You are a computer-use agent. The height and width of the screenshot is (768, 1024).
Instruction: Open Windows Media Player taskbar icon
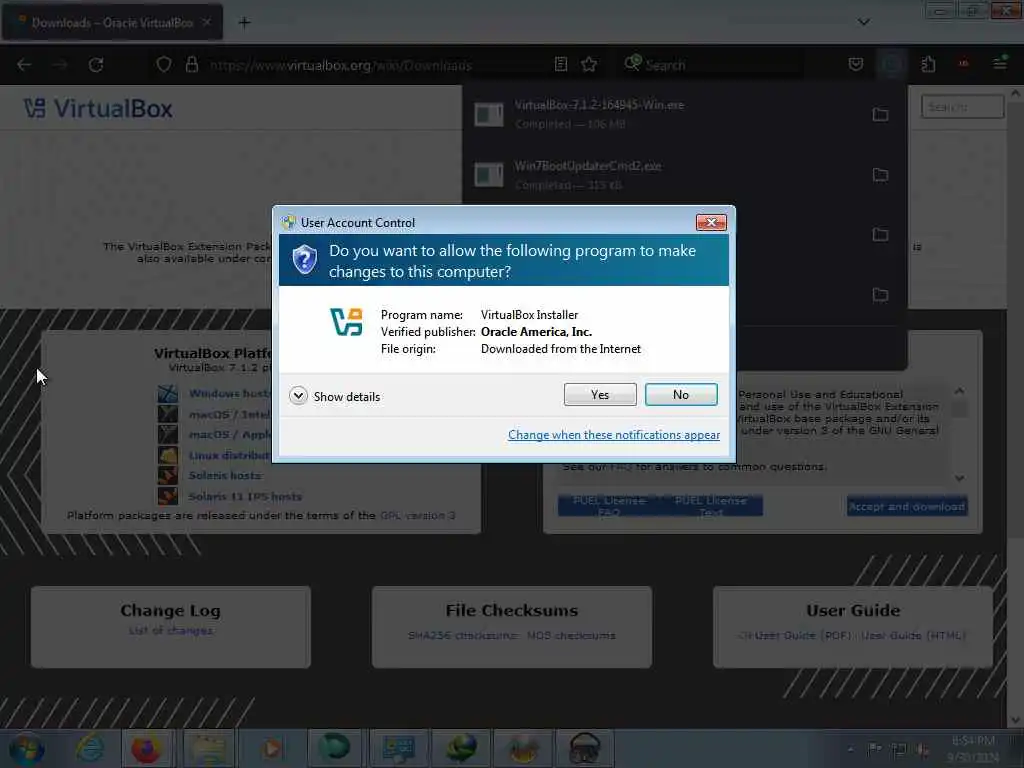pos(272,748)
